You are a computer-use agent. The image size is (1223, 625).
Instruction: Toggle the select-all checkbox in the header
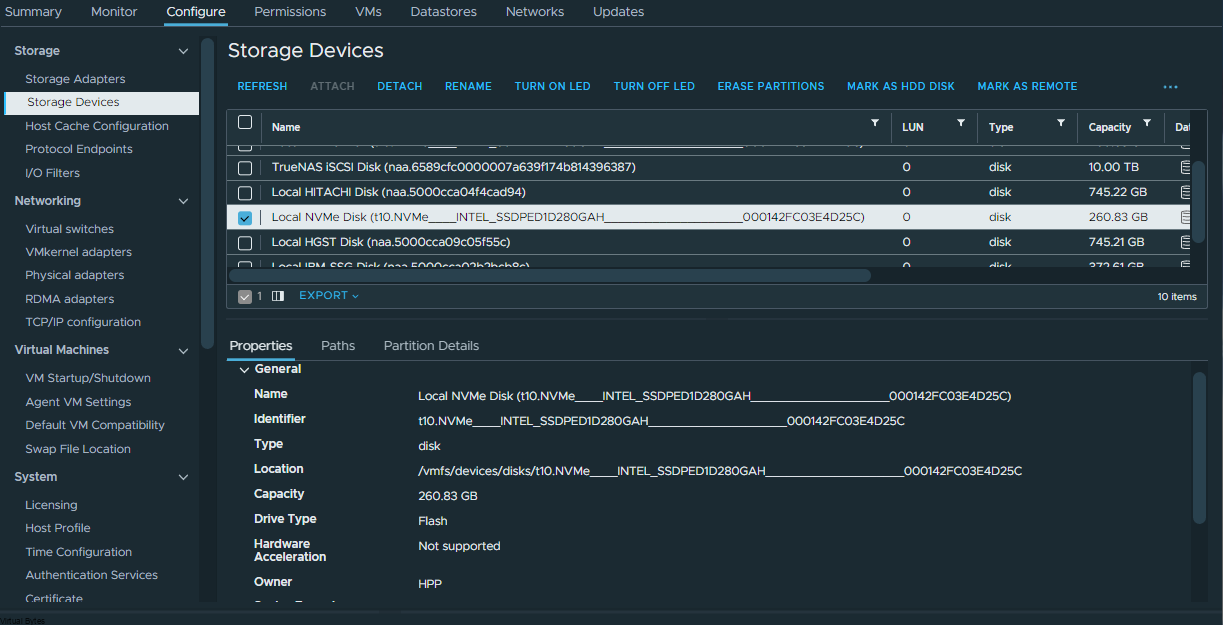tap(245, 121)
